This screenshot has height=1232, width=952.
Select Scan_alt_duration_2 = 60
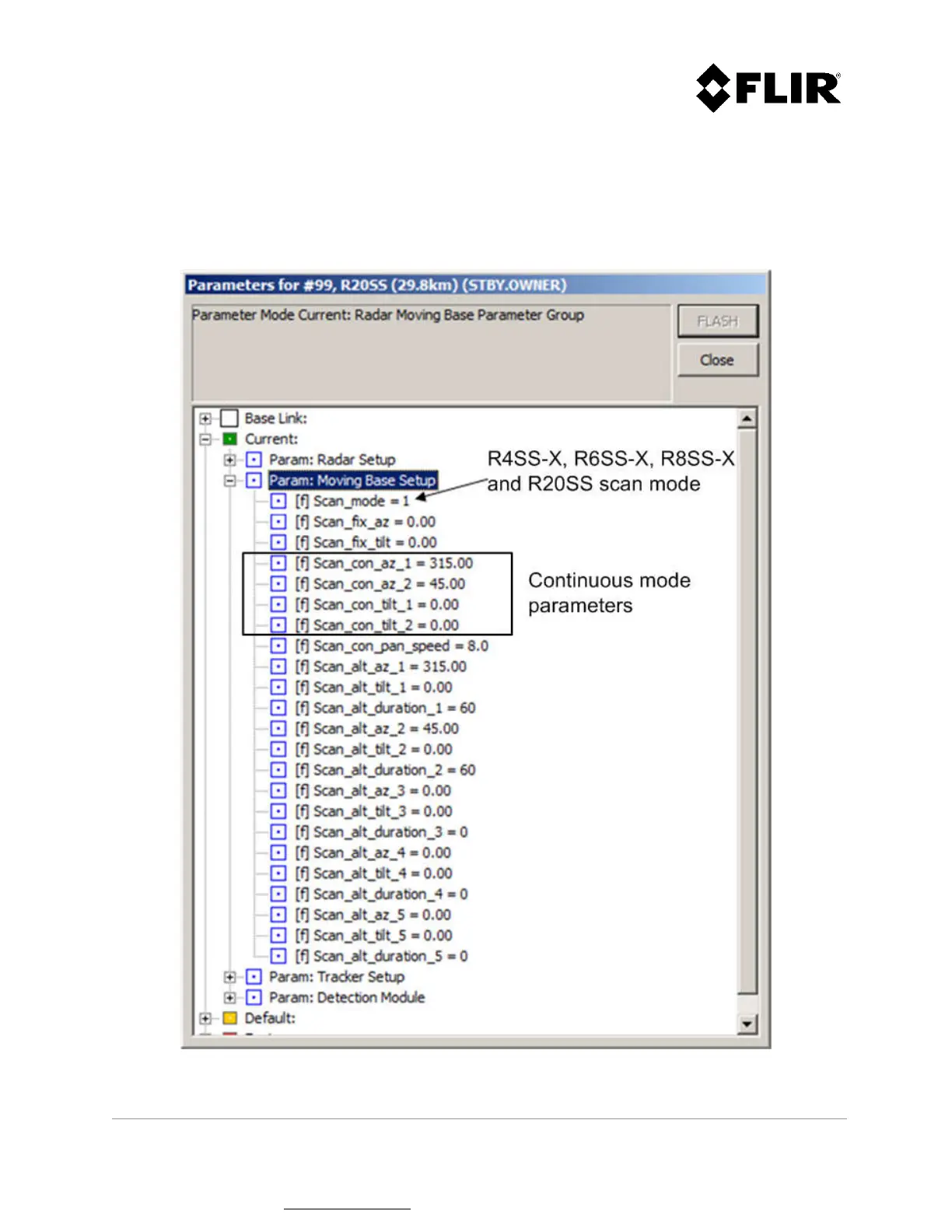click(x=385, y=770)
